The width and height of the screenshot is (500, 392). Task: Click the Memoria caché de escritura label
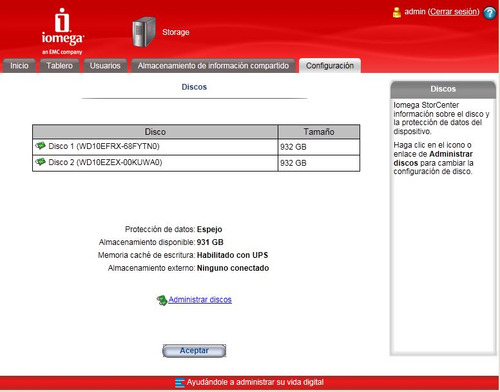[x=146, y=255]
